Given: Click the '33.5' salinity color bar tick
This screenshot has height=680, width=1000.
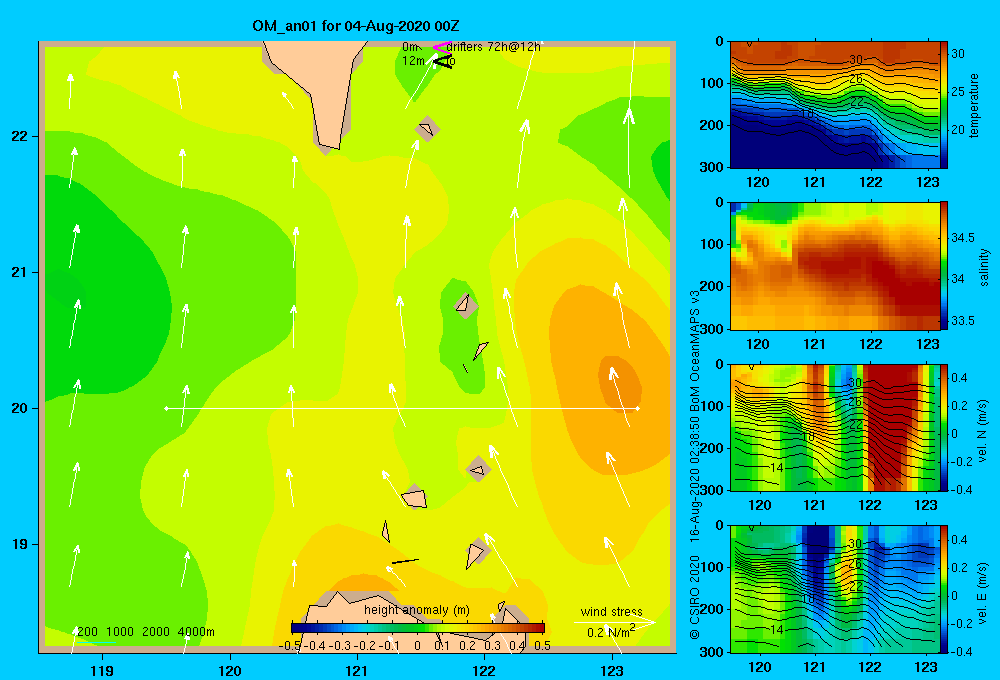Looking at the screenshot, I should point(962,320).
